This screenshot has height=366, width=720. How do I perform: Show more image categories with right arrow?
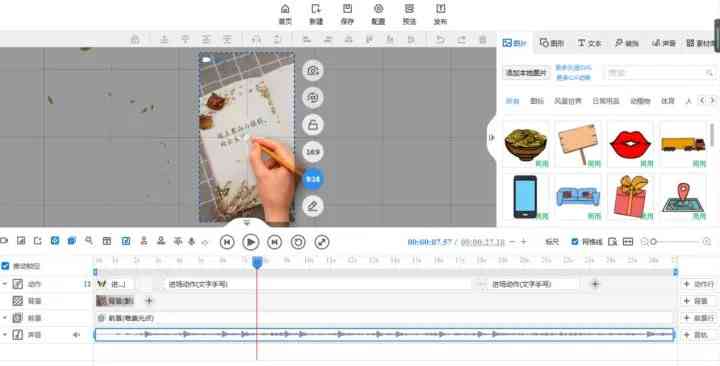712,101
